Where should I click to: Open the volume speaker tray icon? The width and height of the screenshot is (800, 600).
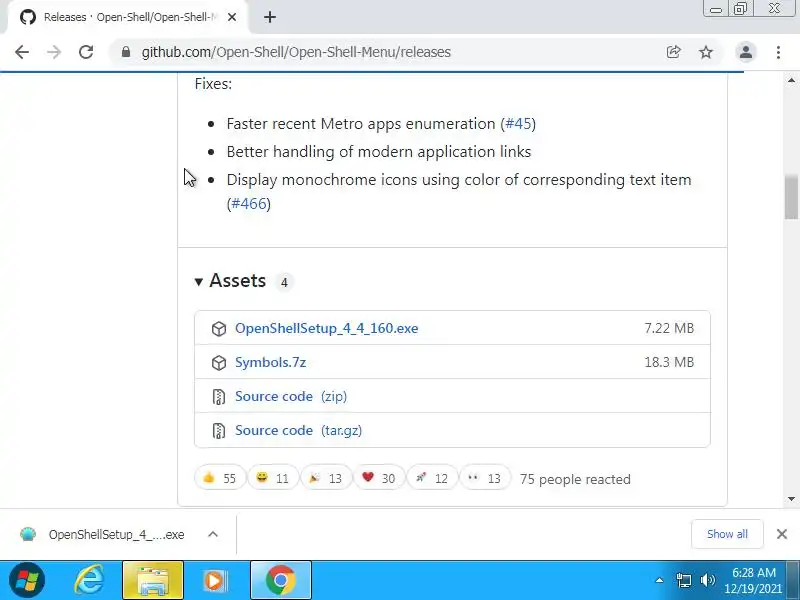pos(708,580)
